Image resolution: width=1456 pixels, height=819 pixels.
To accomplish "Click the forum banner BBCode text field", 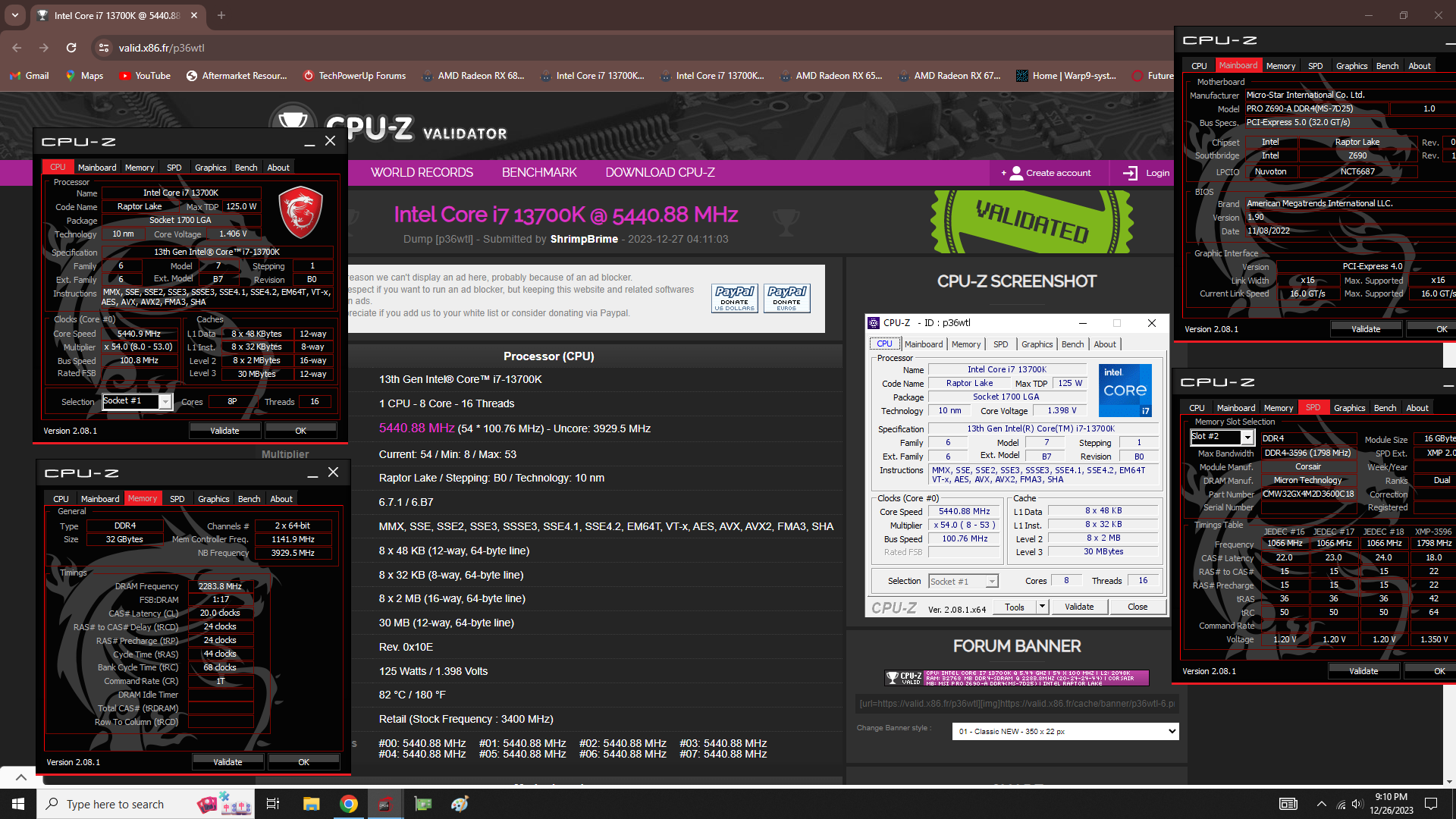I will [1016, 703].
